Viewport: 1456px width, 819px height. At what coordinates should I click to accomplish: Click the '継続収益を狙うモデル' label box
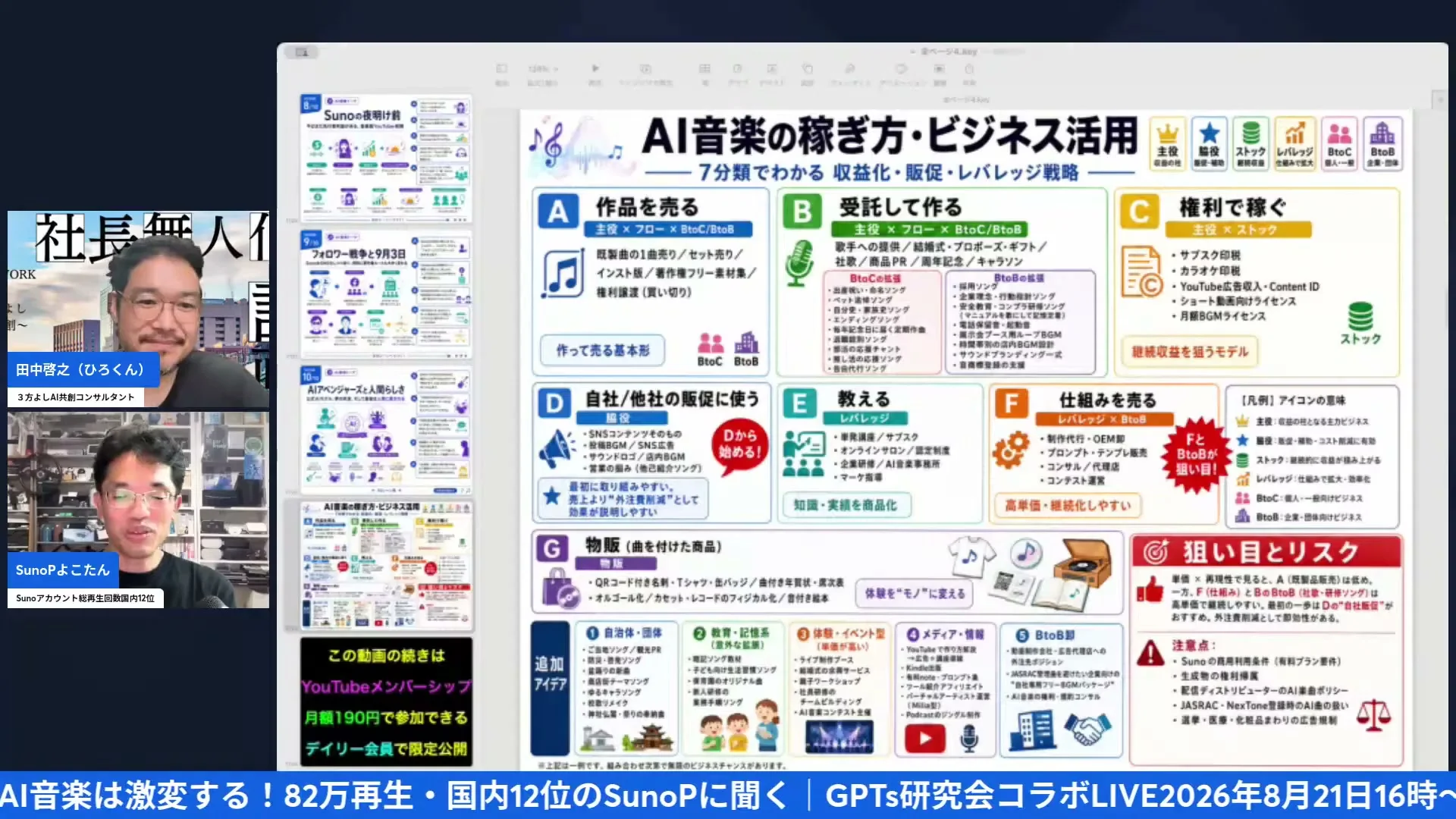pyautogui.click(x=1189, y=352)
